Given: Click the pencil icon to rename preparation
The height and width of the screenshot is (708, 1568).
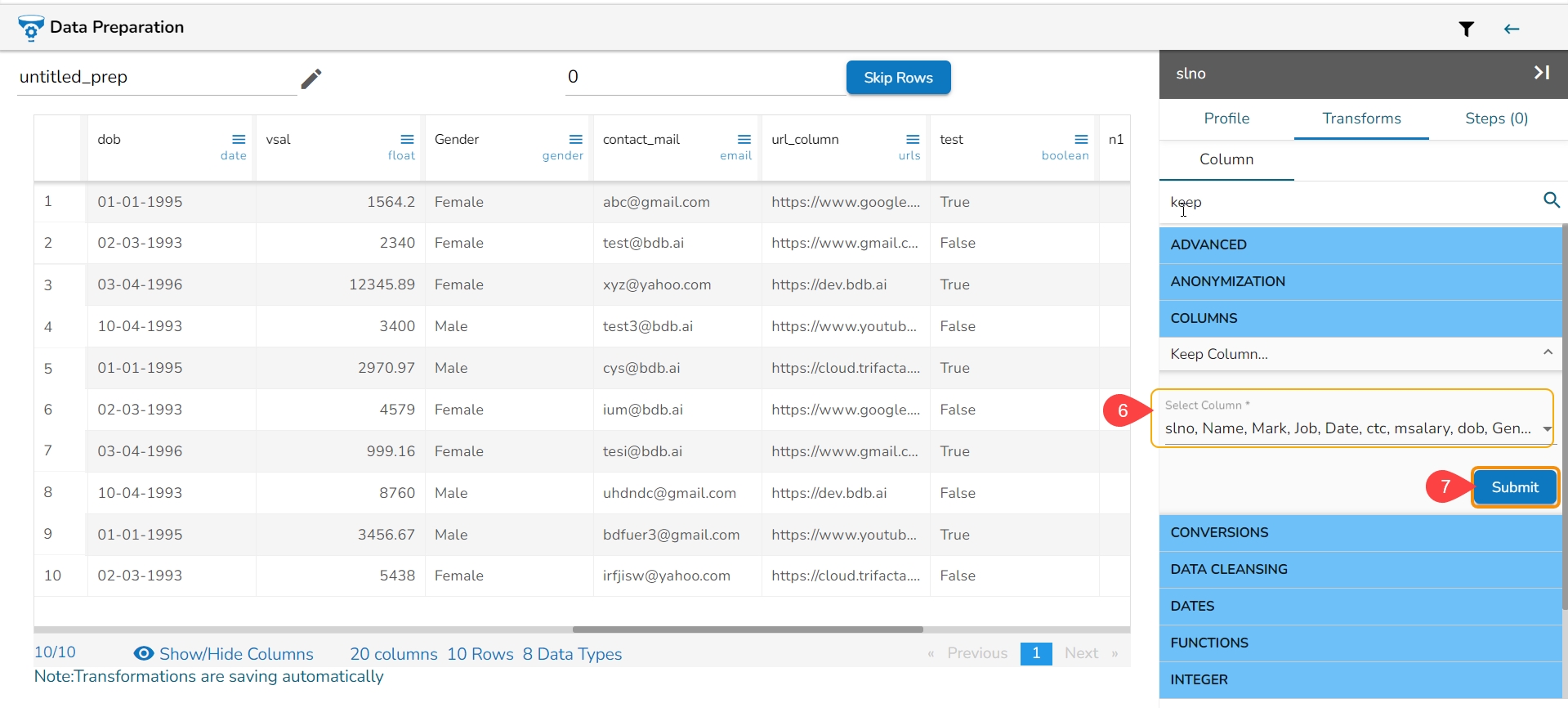Looking at the screenshot, I should click(x=311, y=78).
